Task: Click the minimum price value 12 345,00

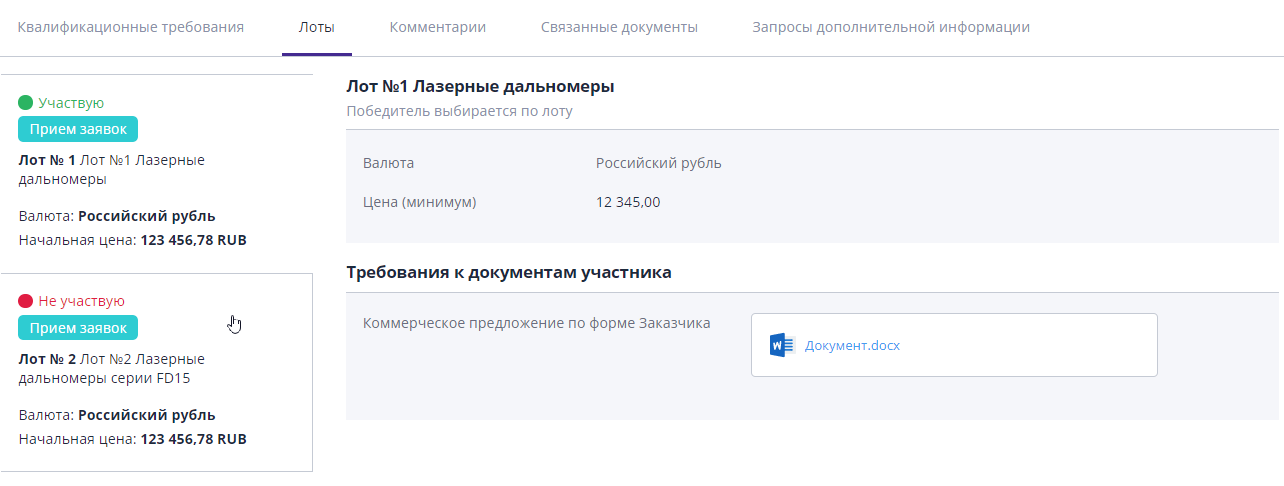Action: tap(628, 202)
